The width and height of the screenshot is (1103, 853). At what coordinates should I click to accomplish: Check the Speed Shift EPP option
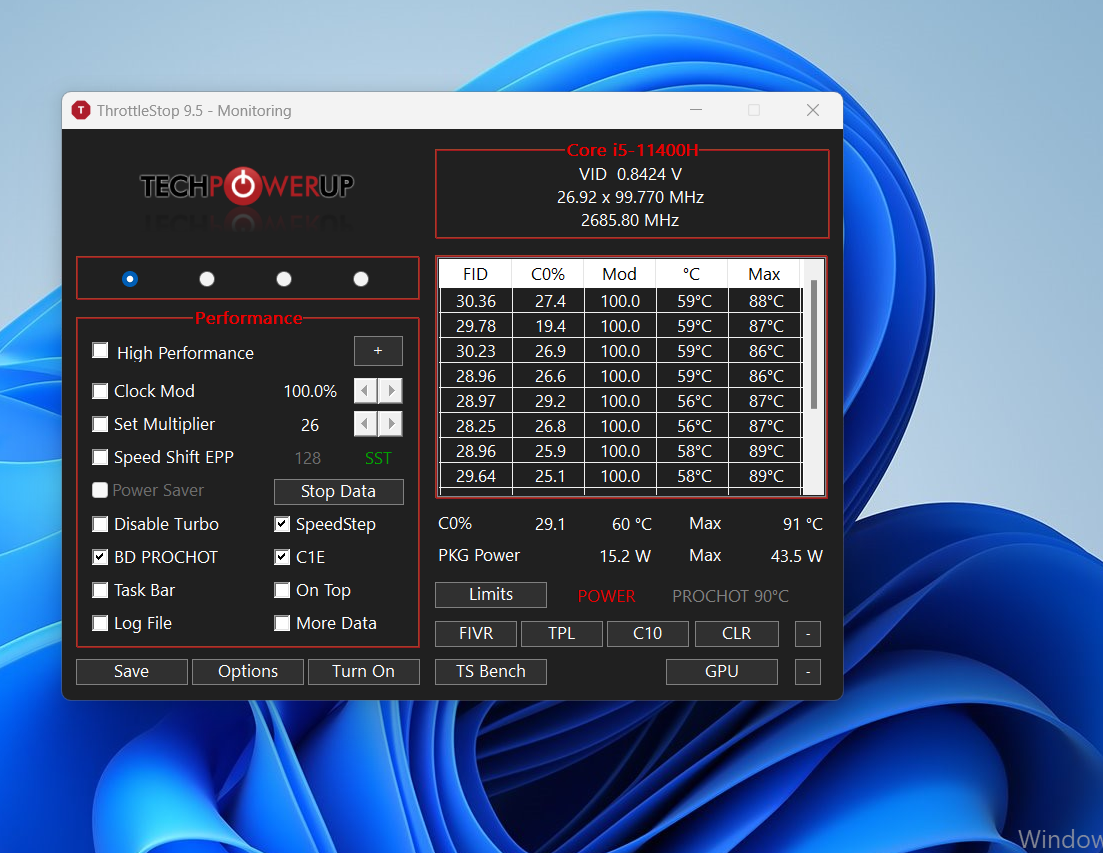[x=100, y=457]
